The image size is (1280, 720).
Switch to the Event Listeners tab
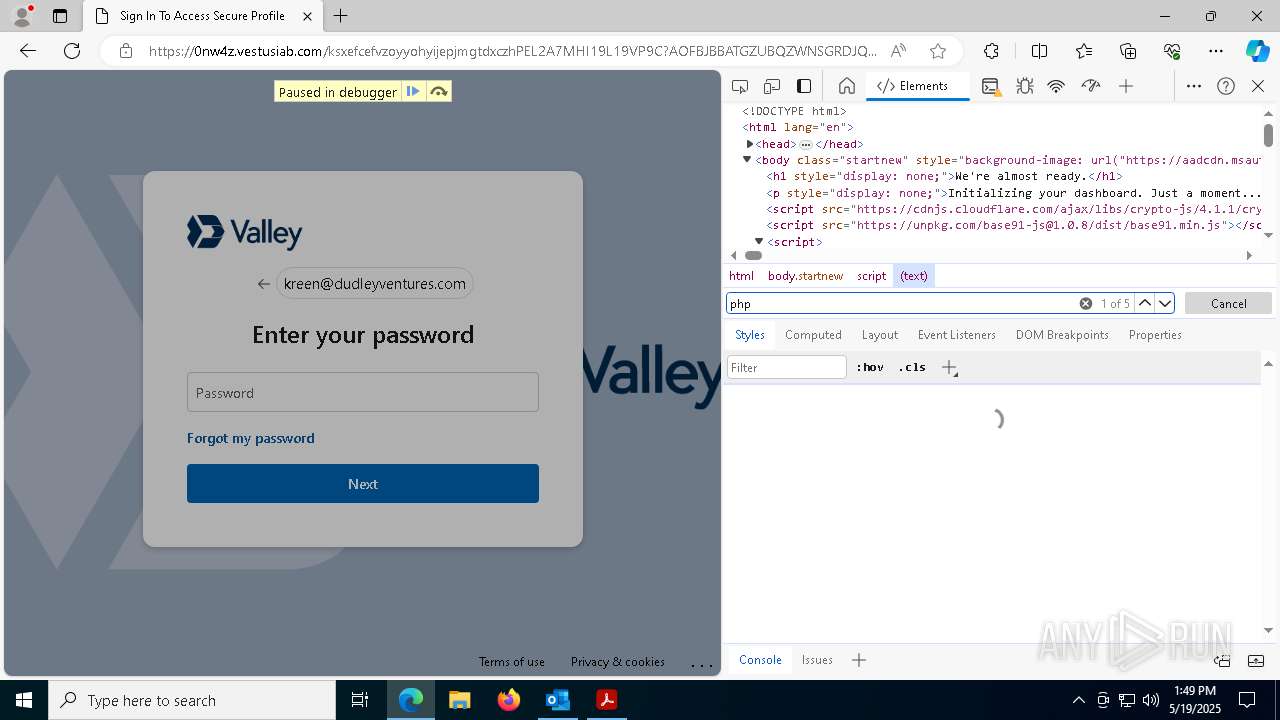click(x=957, y=335)
